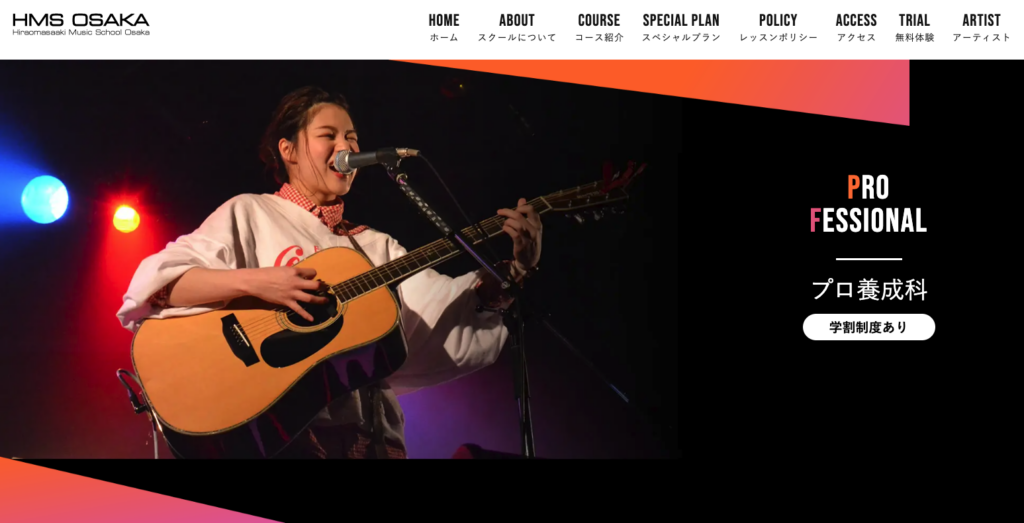Click the レッスンポリシー label
This screenshot has height=523, width=1024.
point(778,38)
